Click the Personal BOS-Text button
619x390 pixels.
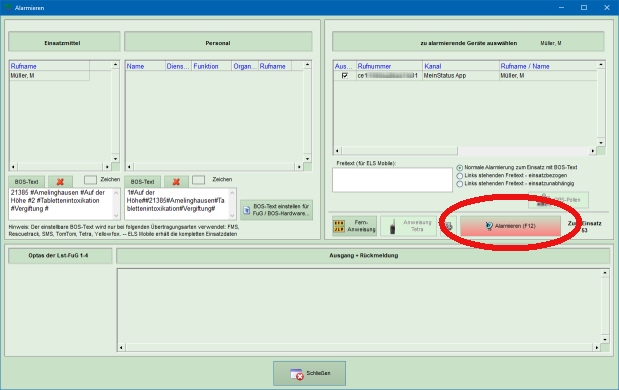click(143, 182)
